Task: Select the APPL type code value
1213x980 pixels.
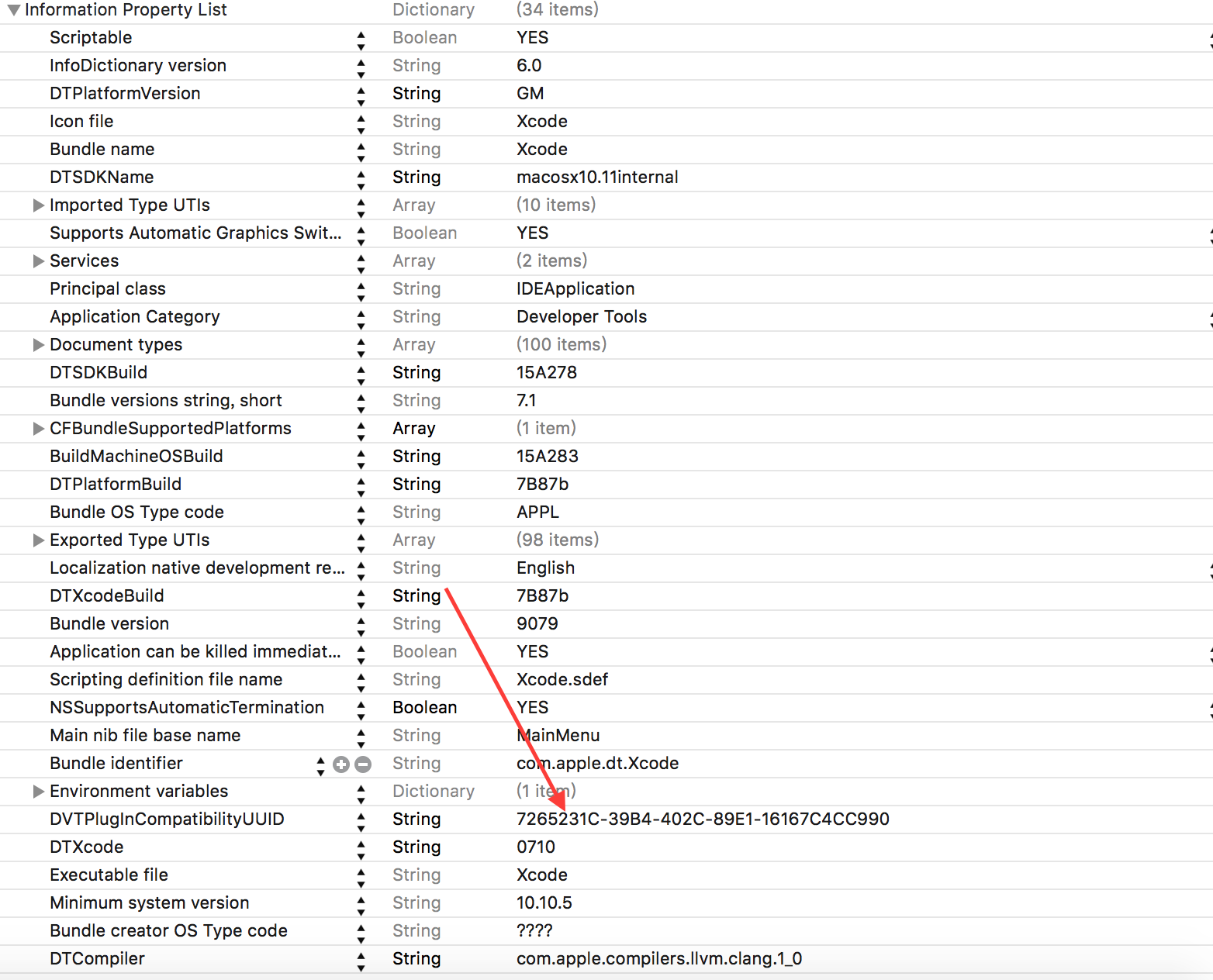Action: (x=537, y=512)
